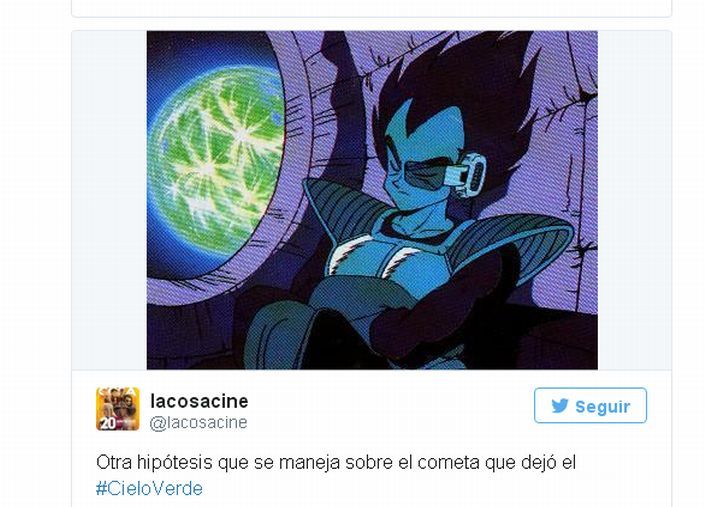Open the @lacosacine handle link
The height and width of the screenshot is (507, 706).
199,422
